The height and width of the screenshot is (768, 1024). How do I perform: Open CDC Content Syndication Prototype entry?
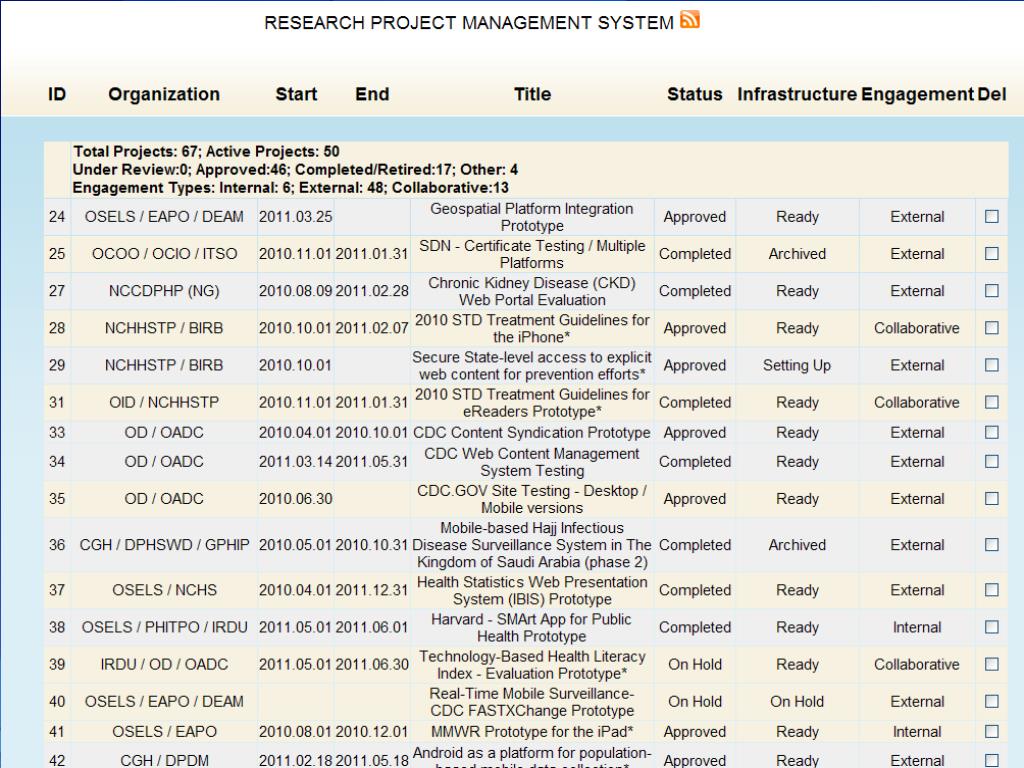pyautogui.click(x=532, y=432)
